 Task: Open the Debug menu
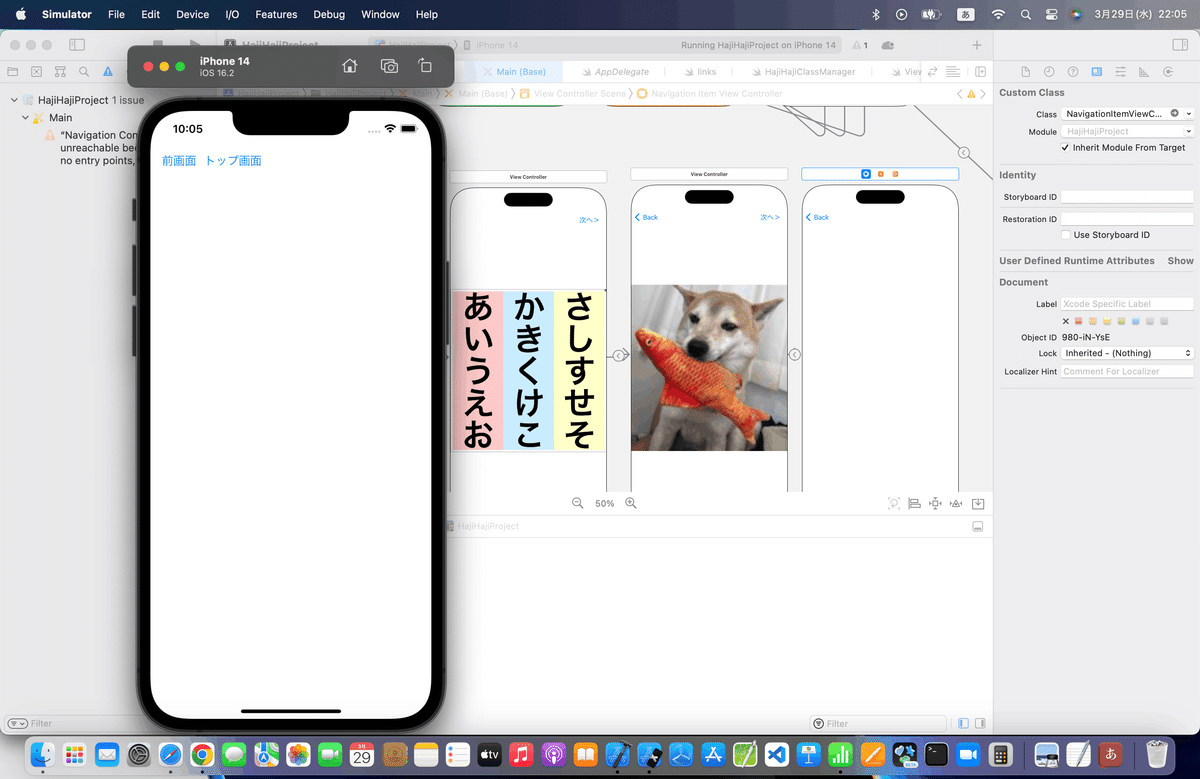pos(329,14)
